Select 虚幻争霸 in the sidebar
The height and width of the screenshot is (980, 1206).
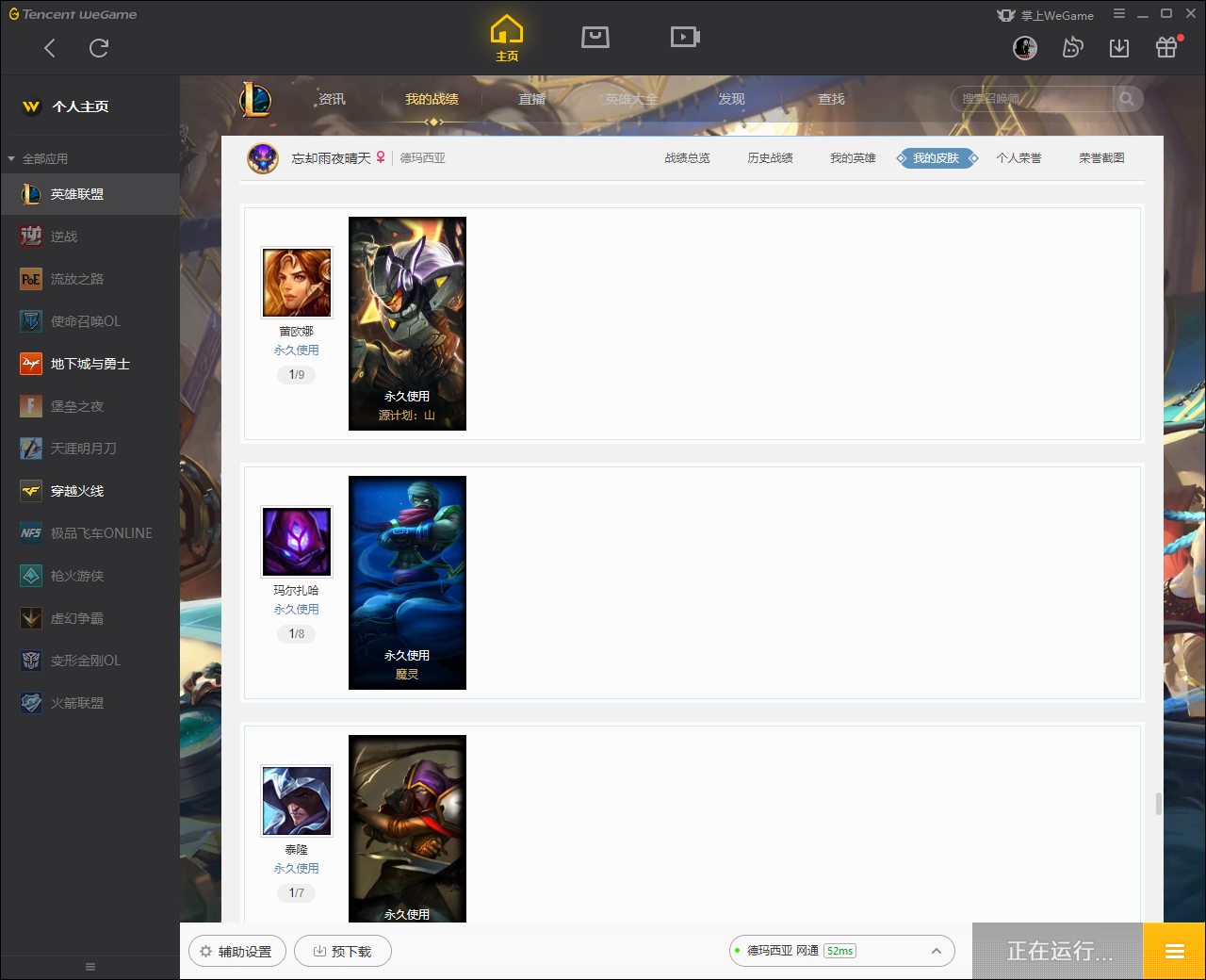coord(90,618)
